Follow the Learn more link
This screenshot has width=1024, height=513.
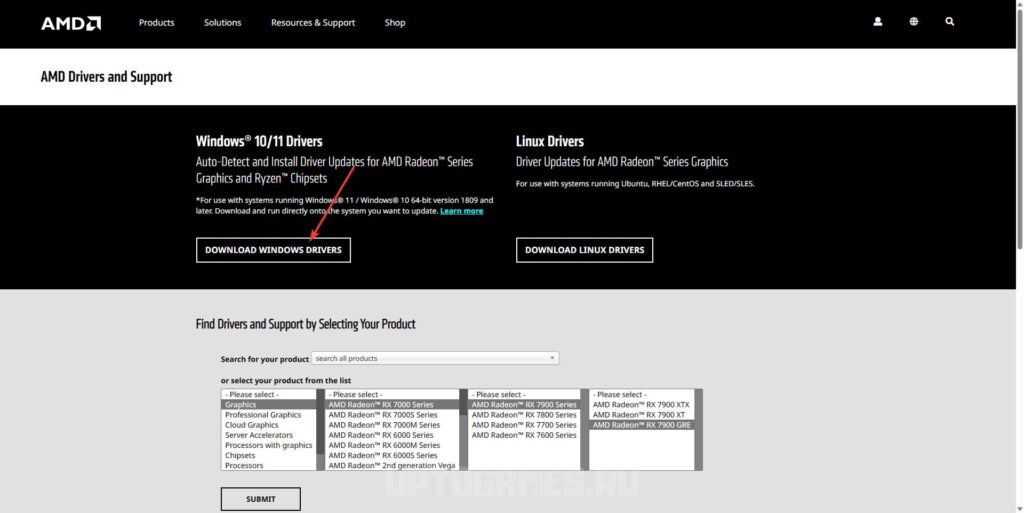pos(461,211)
